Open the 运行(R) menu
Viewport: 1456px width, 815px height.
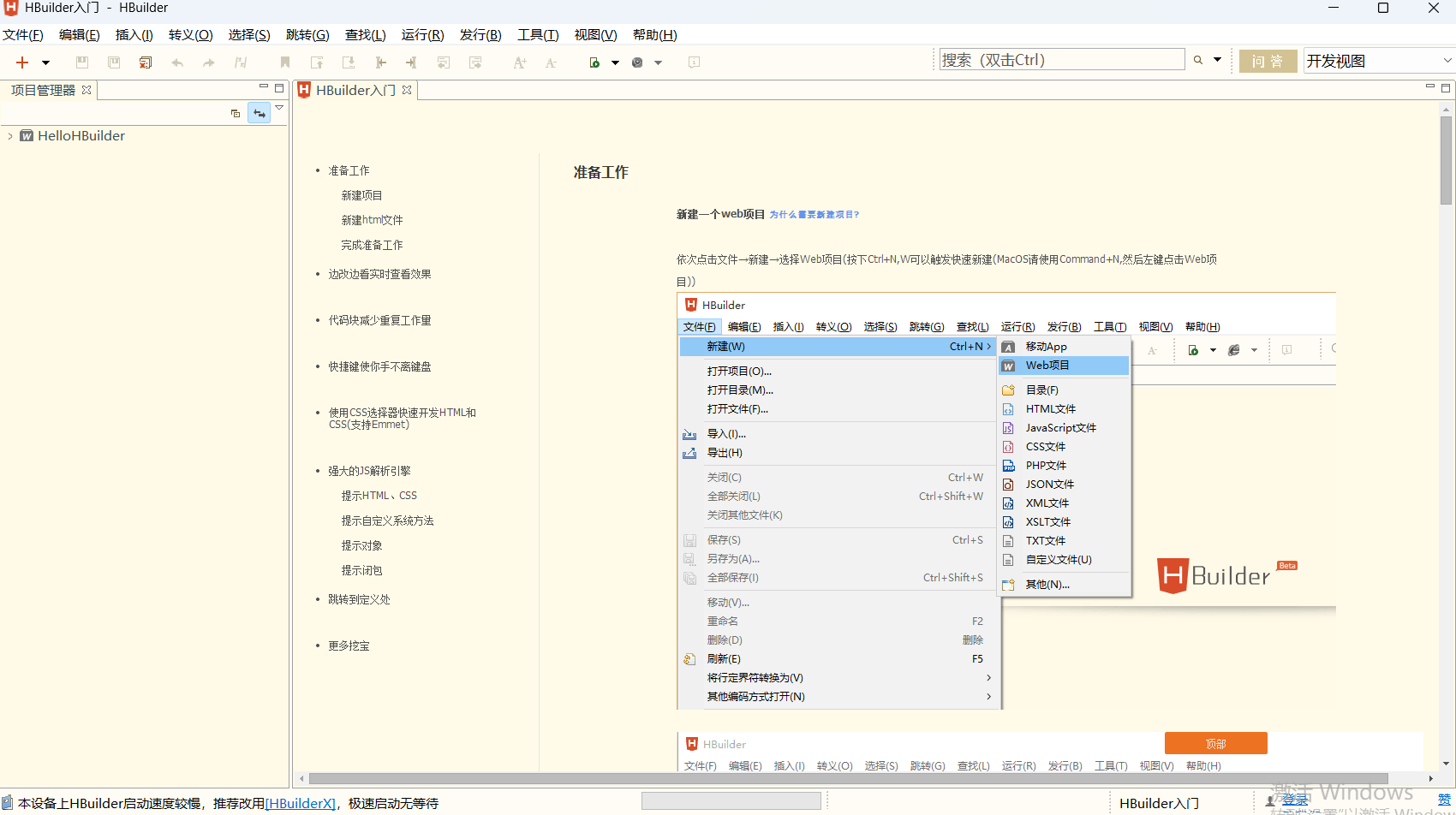[423, 35]
